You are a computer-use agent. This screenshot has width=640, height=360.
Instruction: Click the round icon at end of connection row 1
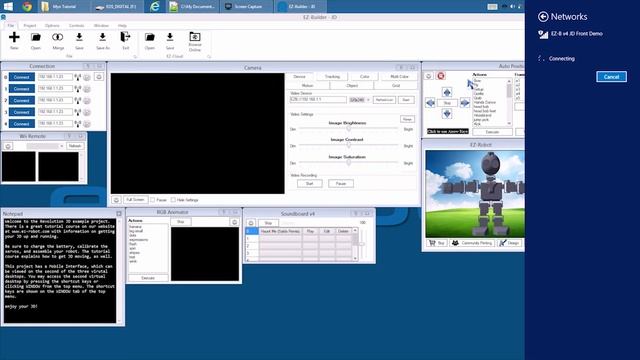87,89
